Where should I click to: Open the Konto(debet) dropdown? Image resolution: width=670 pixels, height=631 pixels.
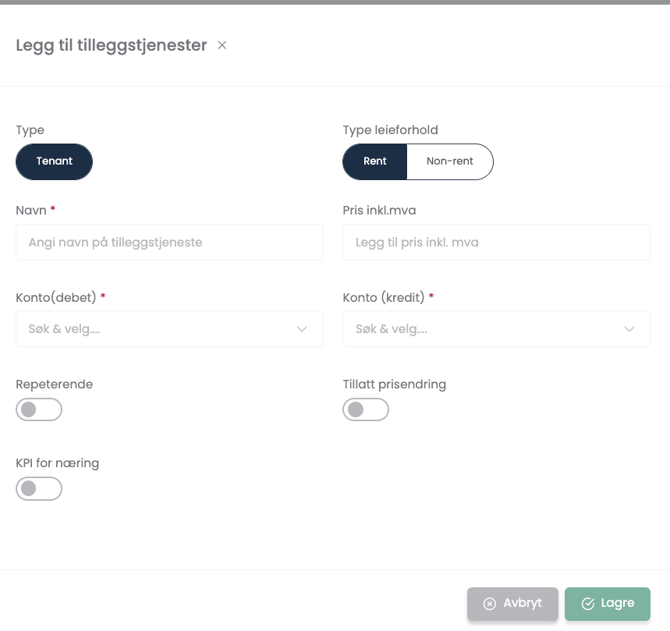coord(160,329)
